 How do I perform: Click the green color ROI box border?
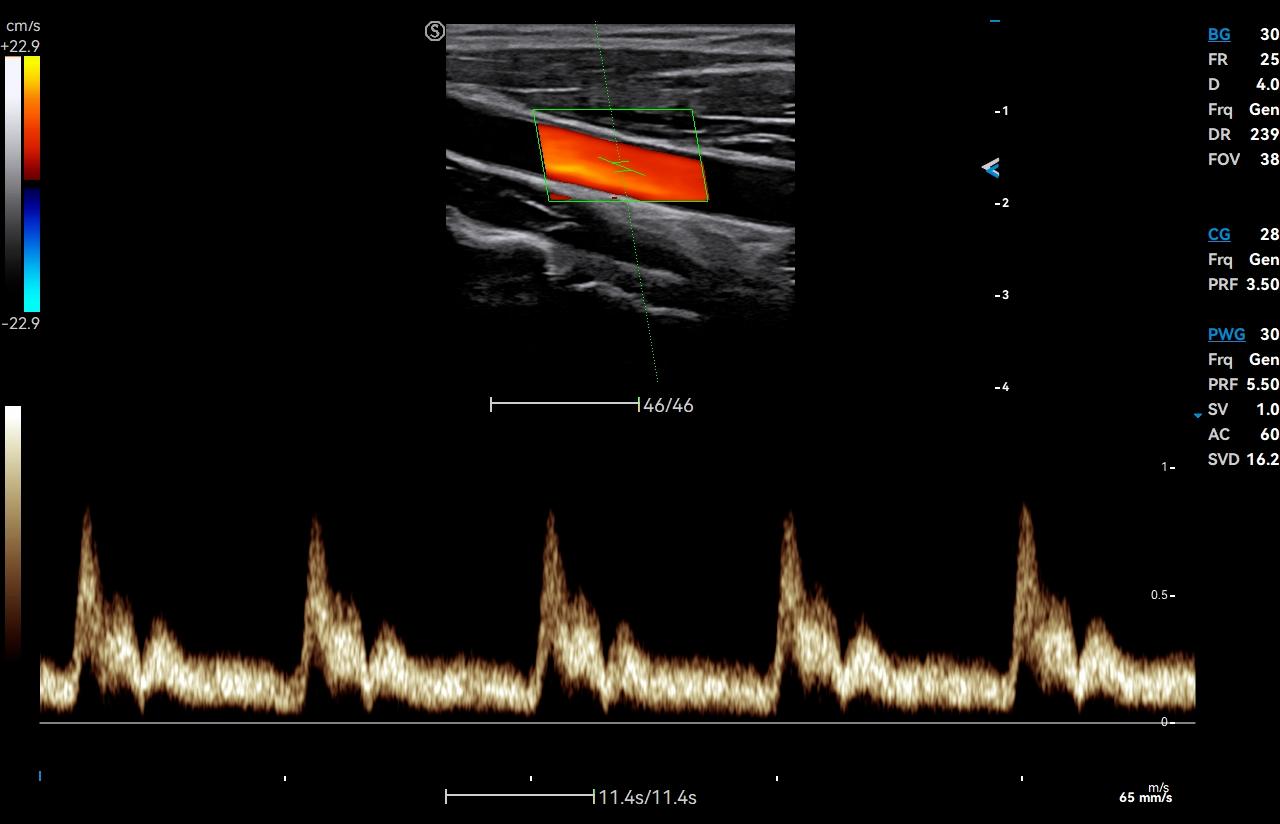(x=613, y=110)
